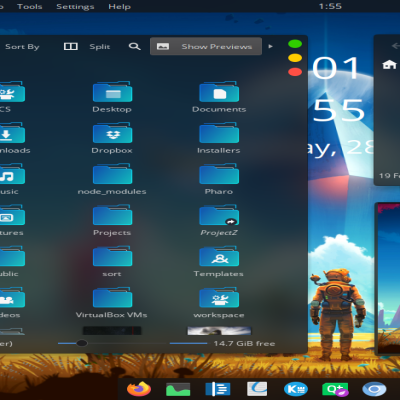Toggle the Show Previews button
Image resolution: width=400 pixels, height=400 pixels.
click(206, 46)
